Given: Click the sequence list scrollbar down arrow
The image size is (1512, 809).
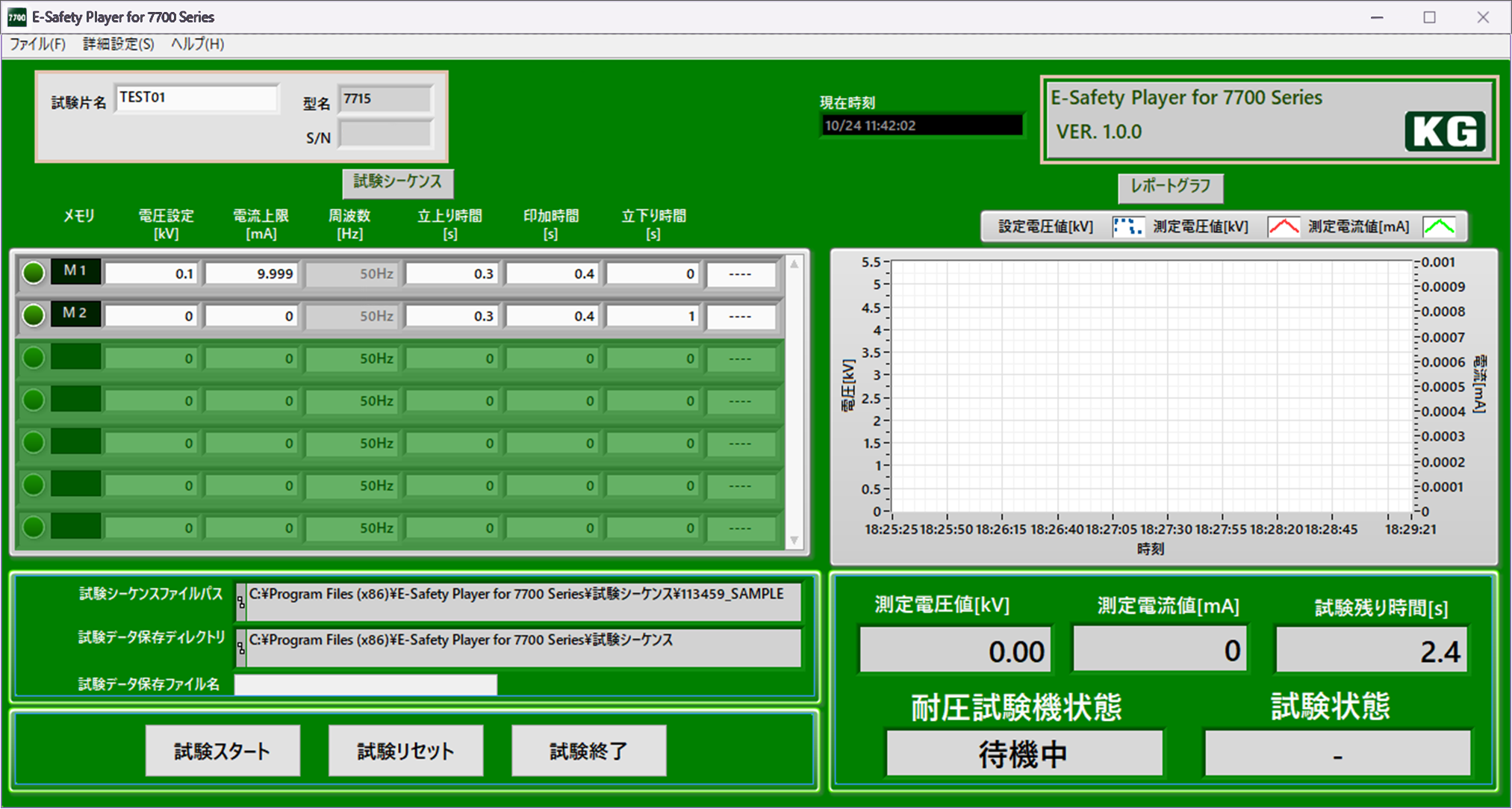Looking at the screenshot, I should [794, 540].
